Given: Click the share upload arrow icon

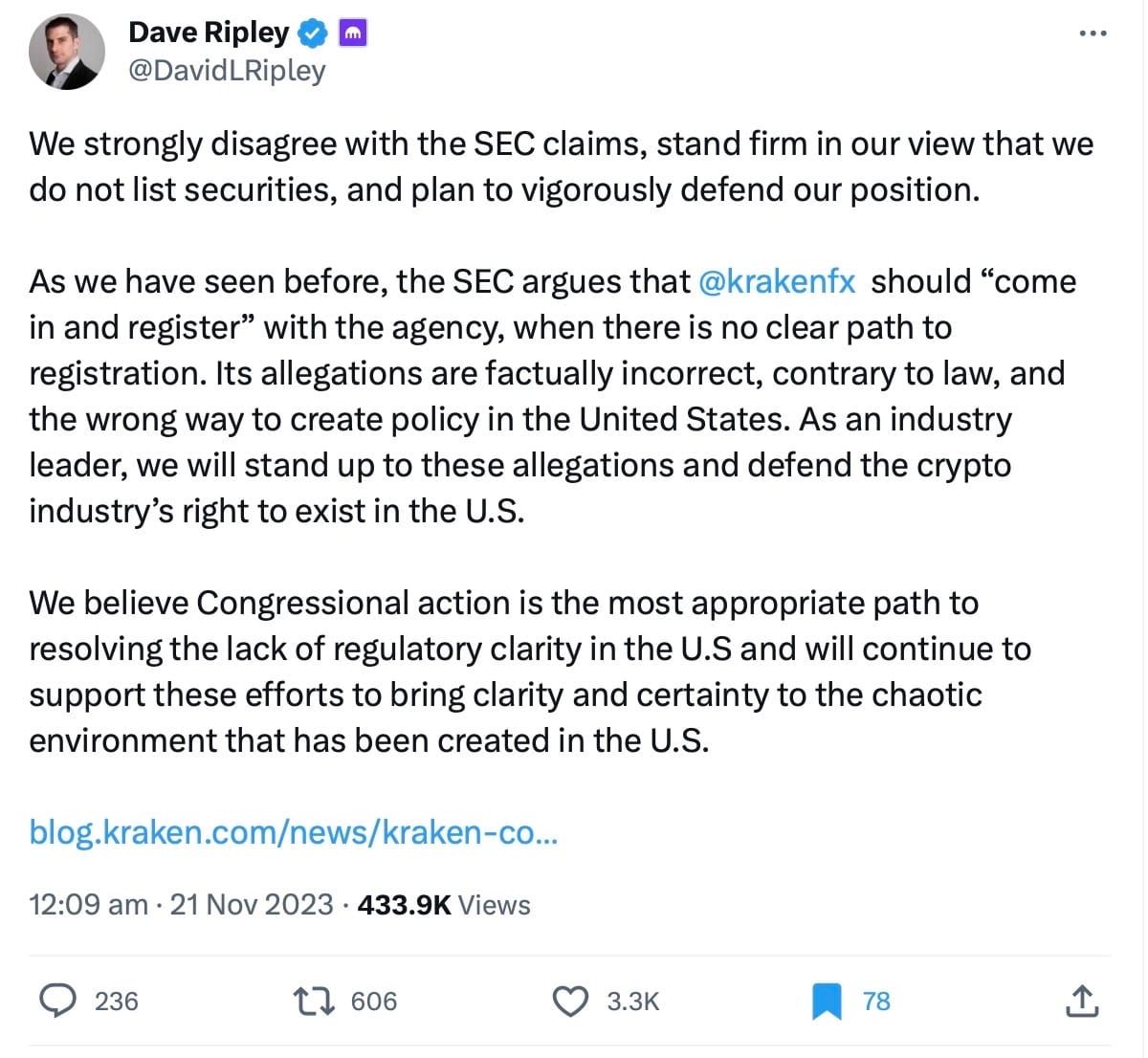Looking at the screenshot, I should point(1081,1001).
